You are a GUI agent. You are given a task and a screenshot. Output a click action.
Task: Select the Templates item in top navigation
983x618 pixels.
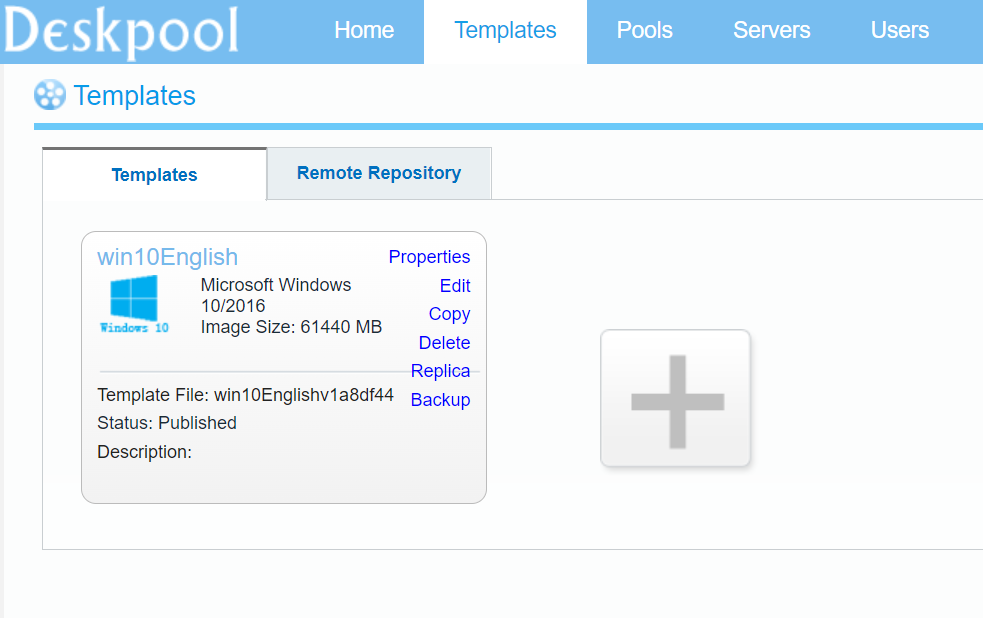(505, 30)
